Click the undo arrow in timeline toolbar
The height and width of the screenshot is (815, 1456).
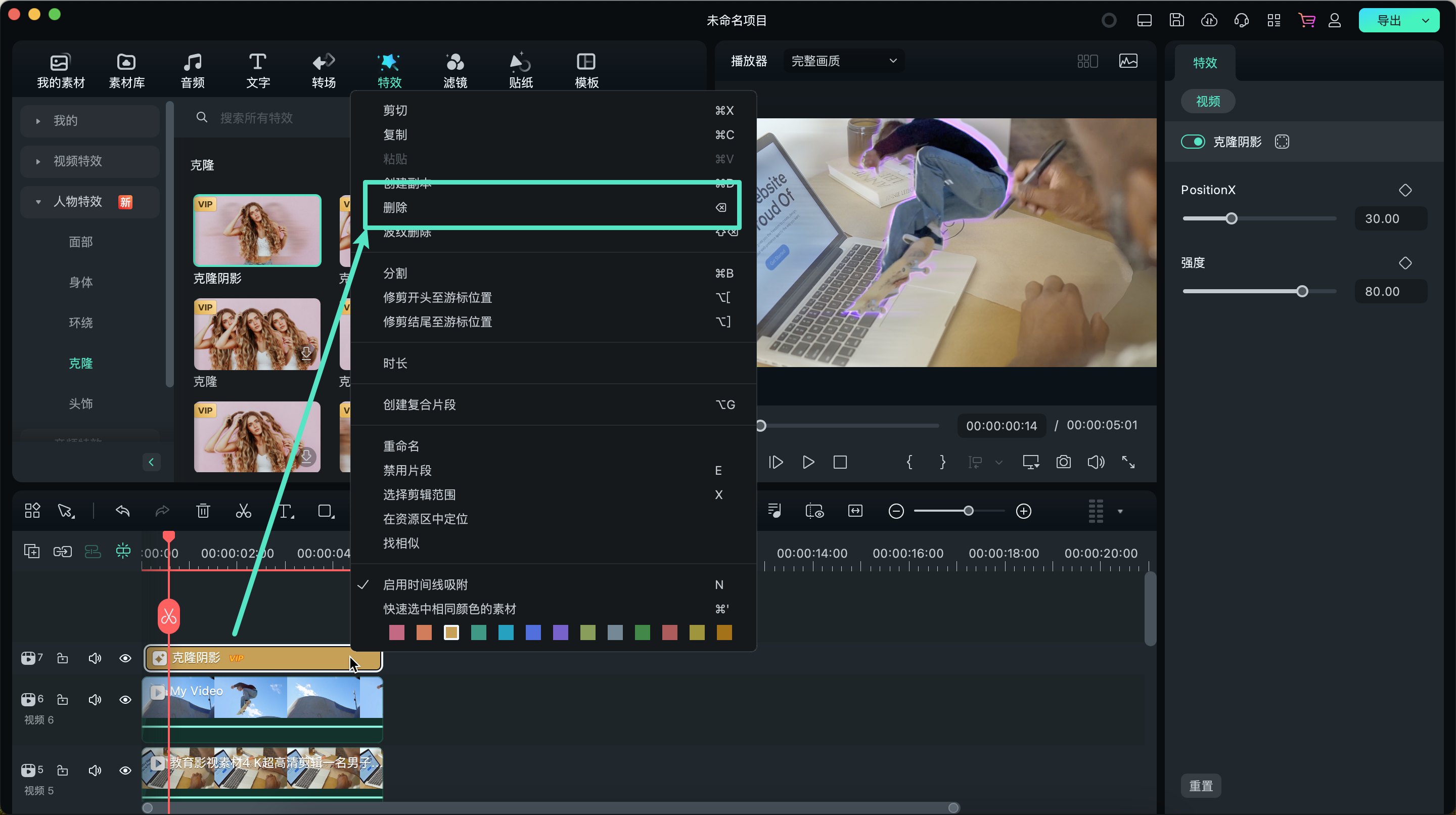[123, 511]
